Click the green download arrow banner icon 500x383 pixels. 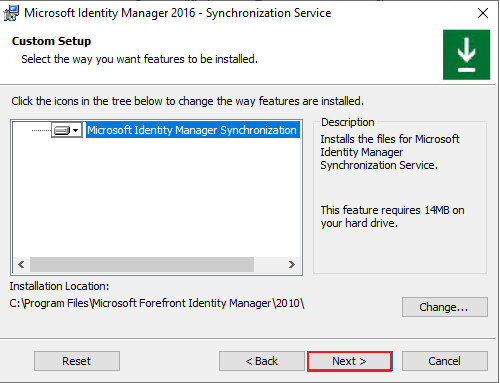pos(466,55)
